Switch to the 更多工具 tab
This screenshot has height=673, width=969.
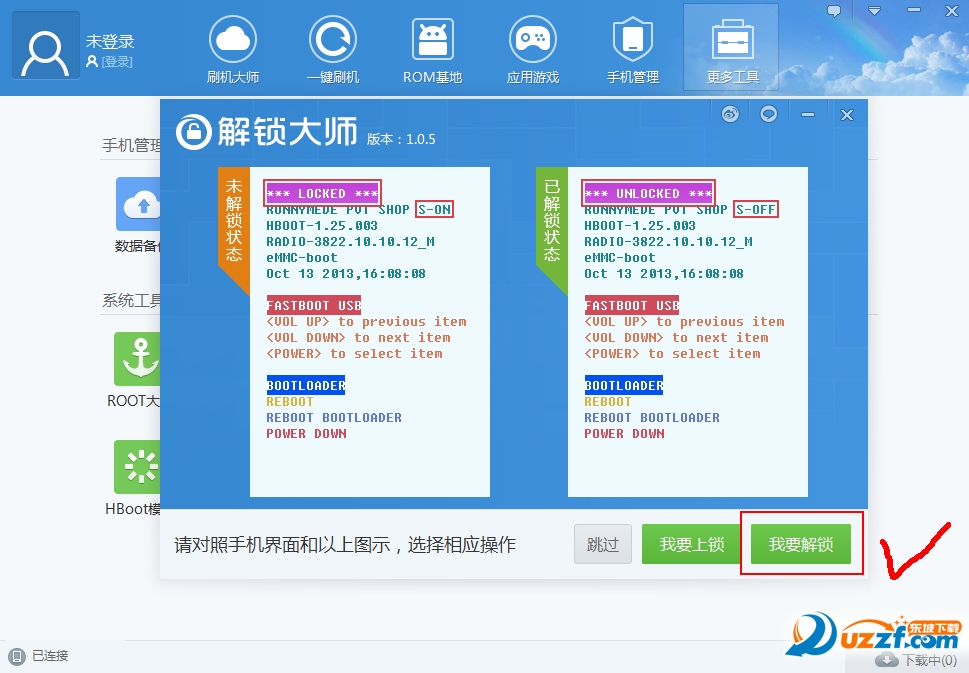point(732,48)
